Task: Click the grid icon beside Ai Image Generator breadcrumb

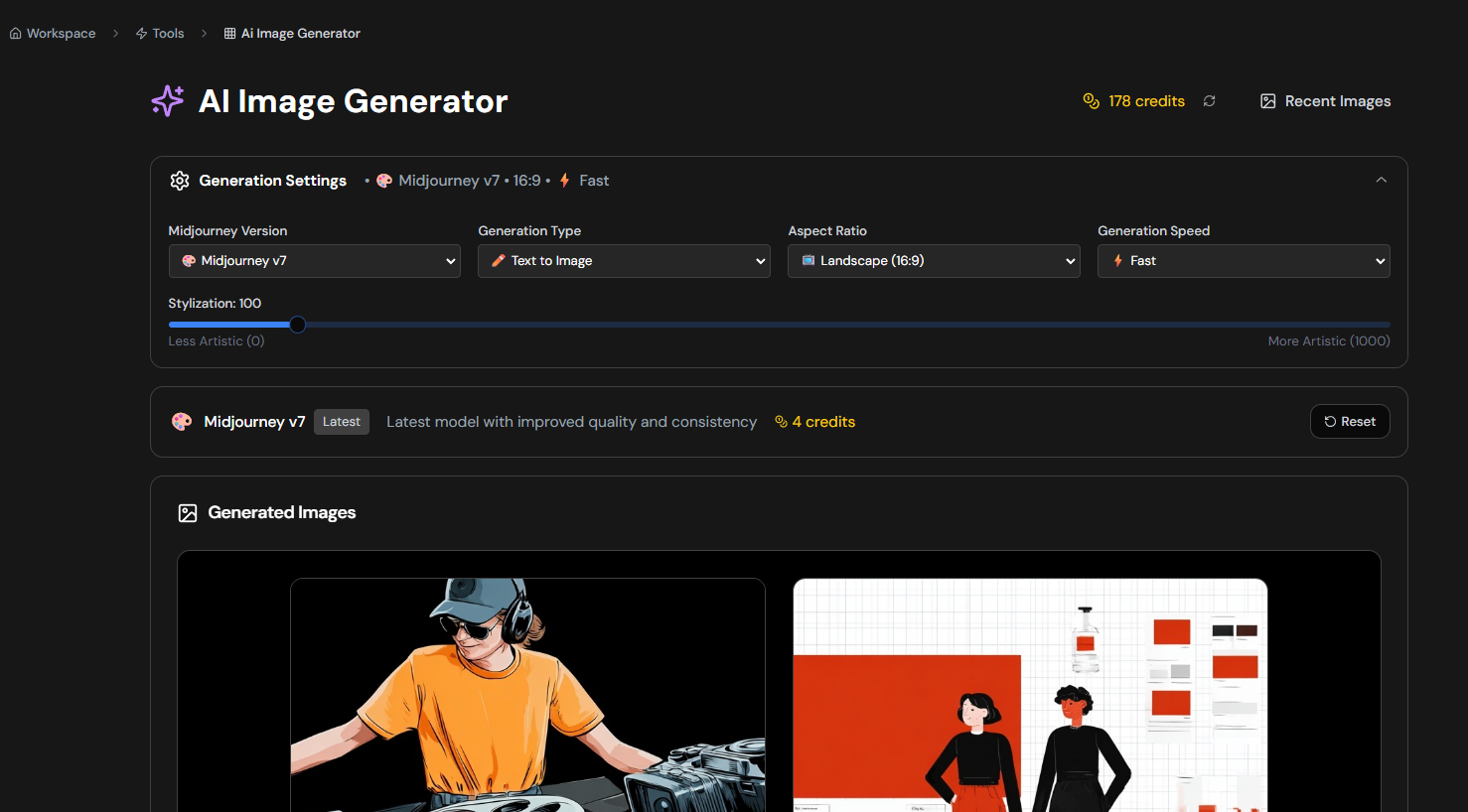Action: 229,34
